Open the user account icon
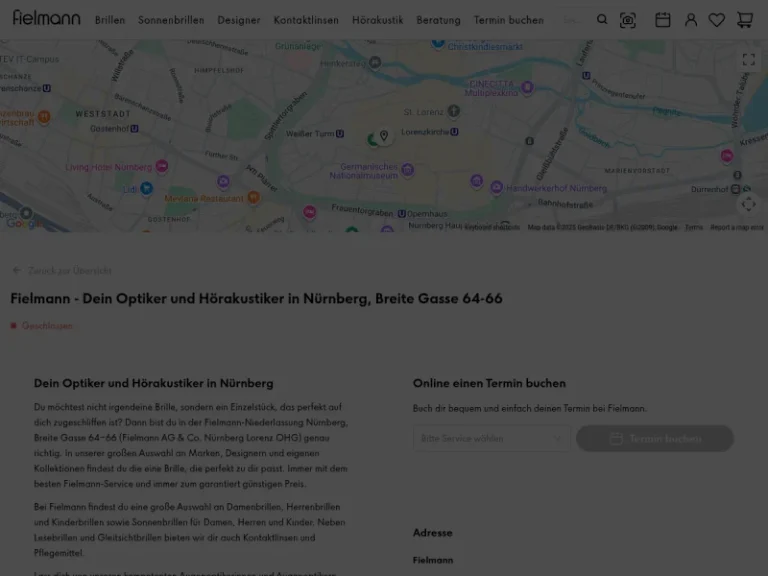The width and height of the screenshot is (768, 576). [691, 20]
